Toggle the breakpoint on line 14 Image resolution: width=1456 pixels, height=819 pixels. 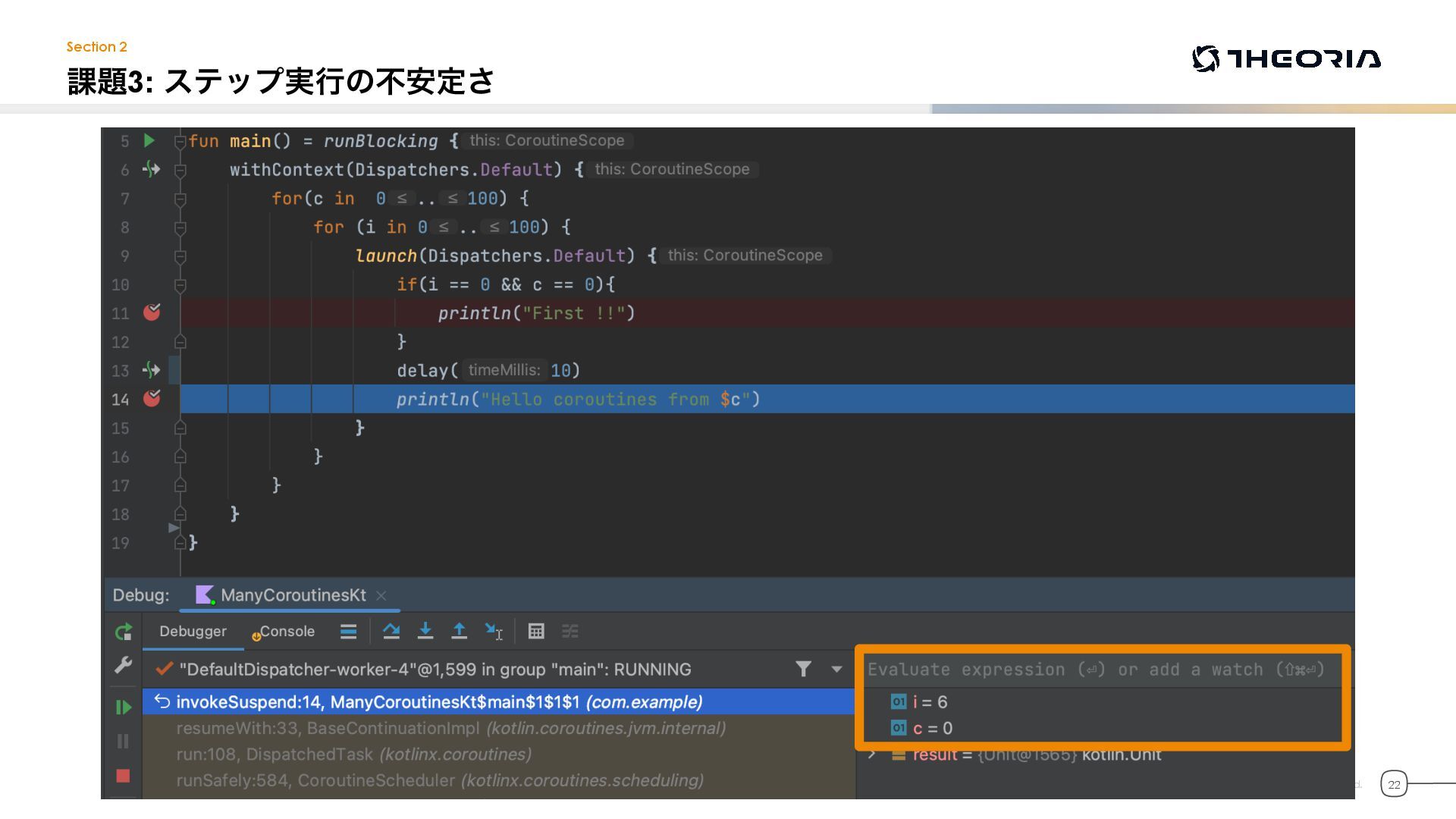click(152, 398)
